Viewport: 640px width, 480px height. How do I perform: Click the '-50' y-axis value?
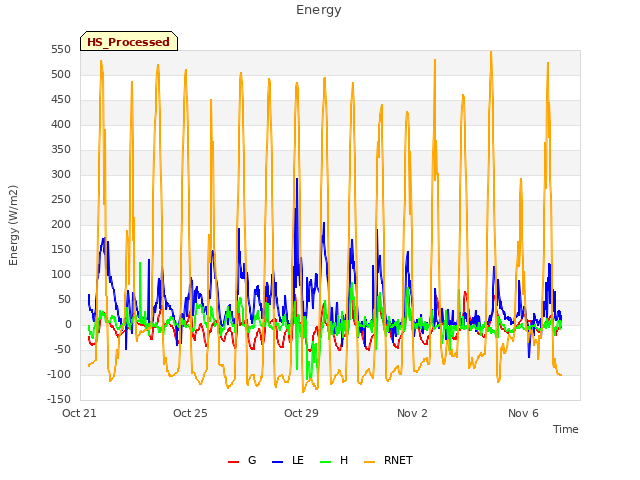(62, 349)
